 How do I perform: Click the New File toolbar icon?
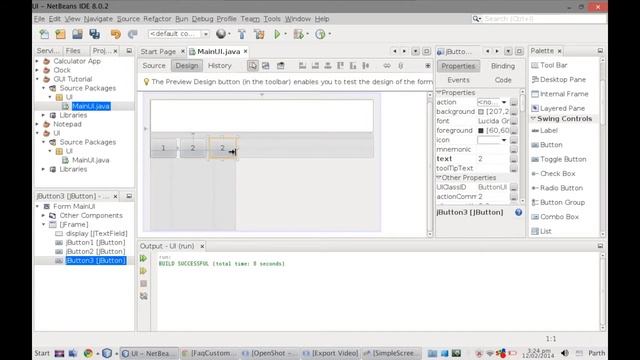(44, 34)
